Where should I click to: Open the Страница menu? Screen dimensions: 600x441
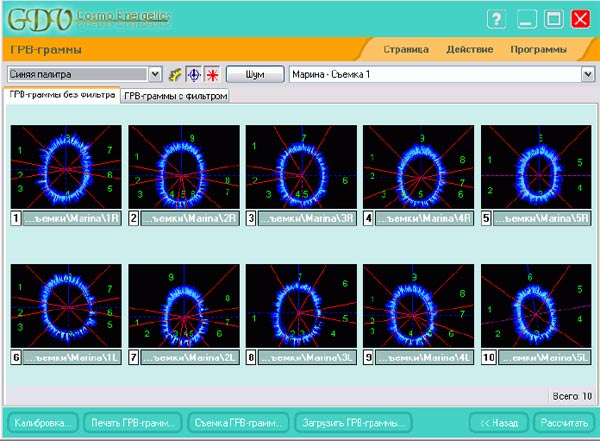point(406,49)
